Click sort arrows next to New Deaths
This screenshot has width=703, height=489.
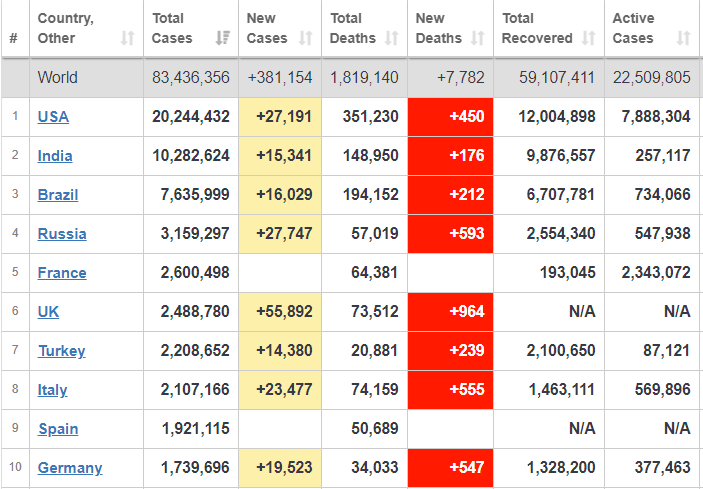point(478,38)
